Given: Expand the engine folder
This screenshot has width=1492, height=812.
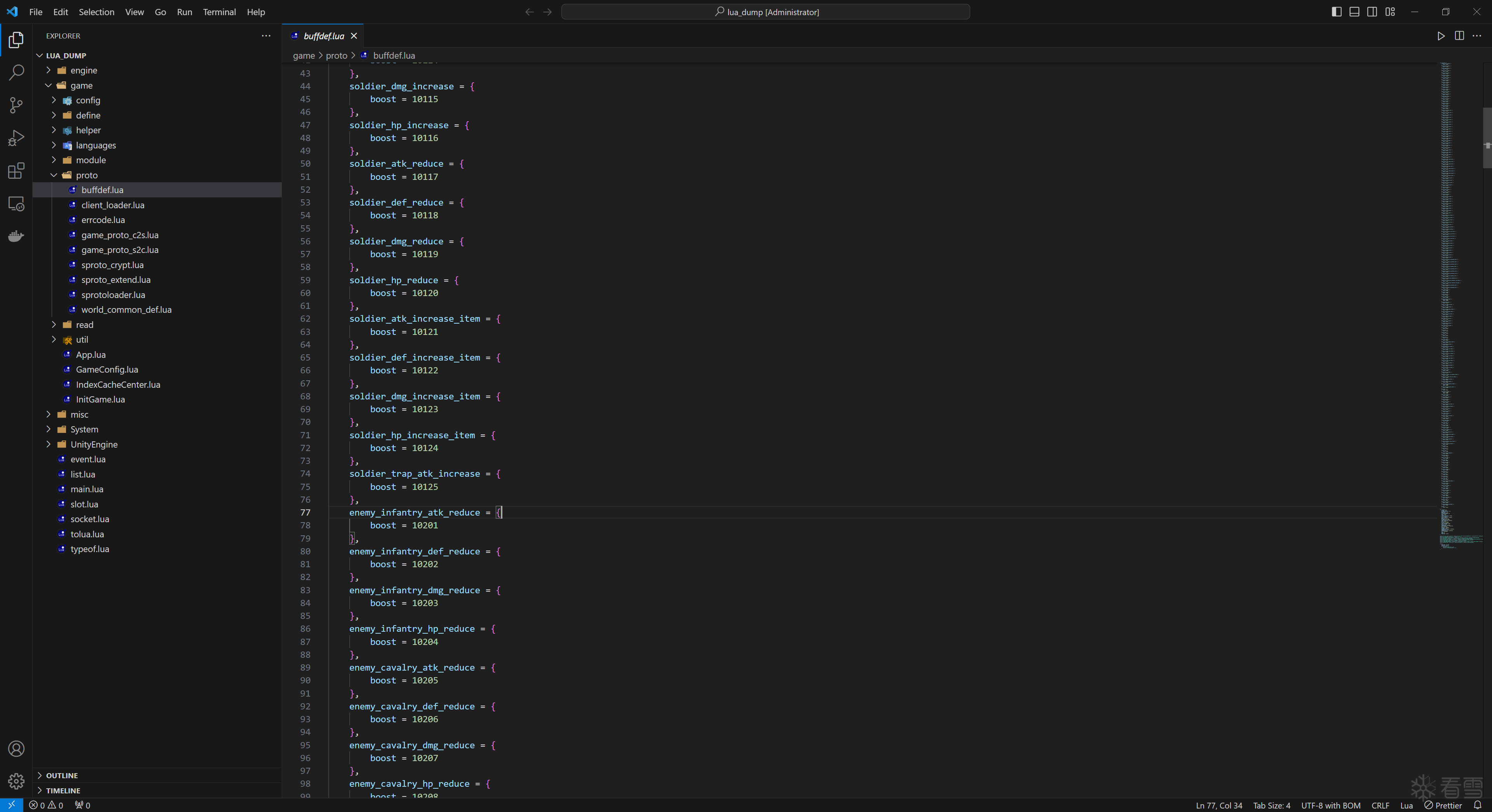Looking at the screenshot, I should (84, 70).
